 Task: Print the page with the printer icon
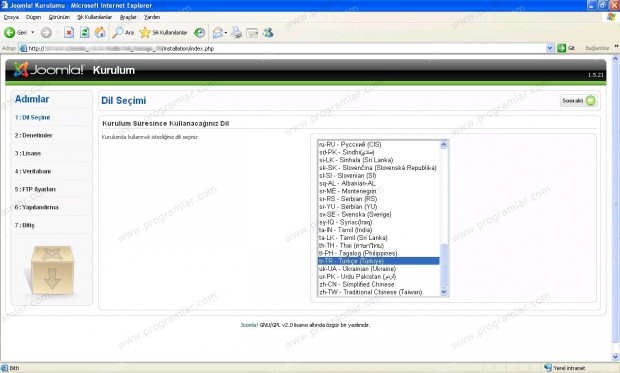236,32
